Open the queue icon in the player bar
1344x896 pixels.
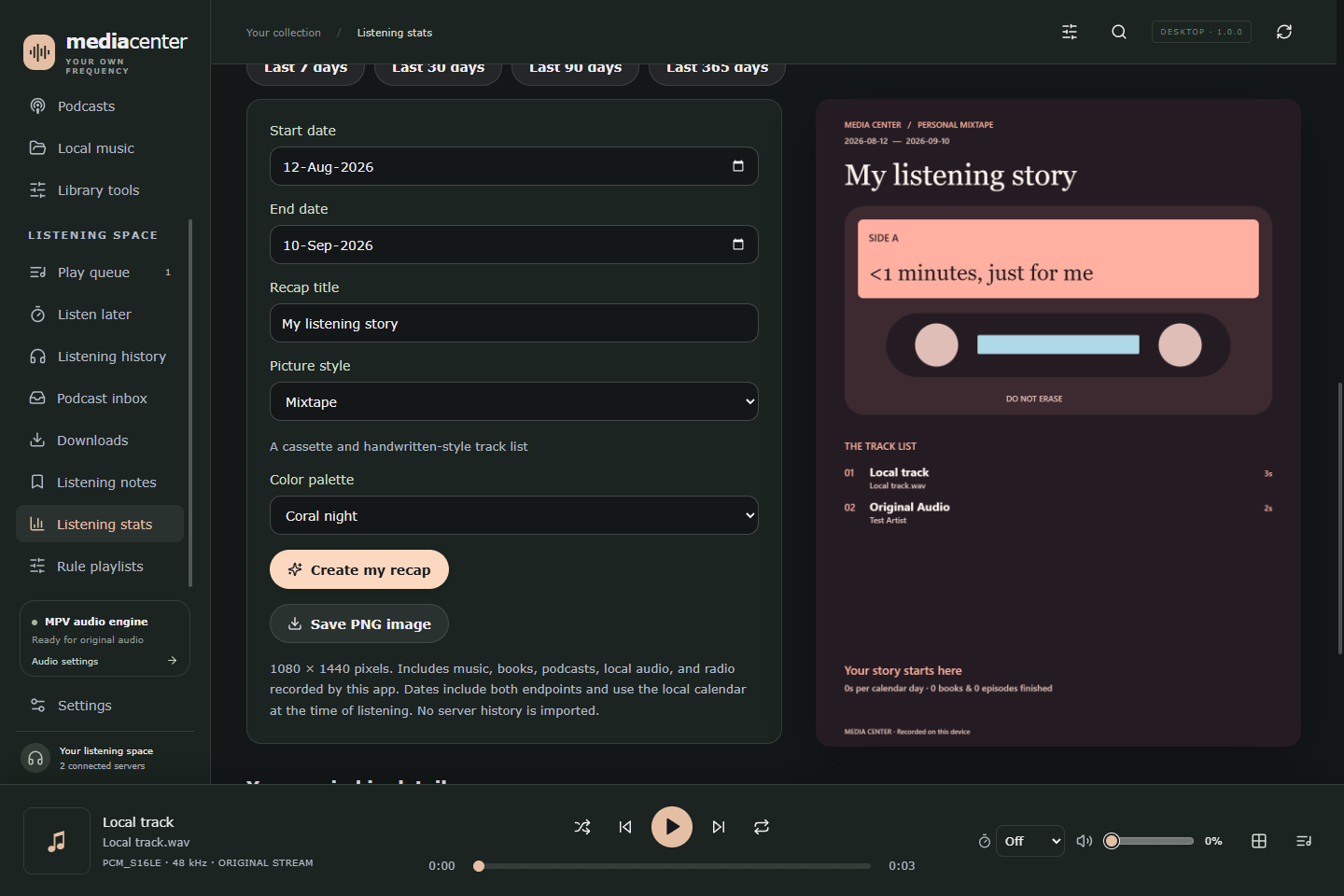point(1304,841)
